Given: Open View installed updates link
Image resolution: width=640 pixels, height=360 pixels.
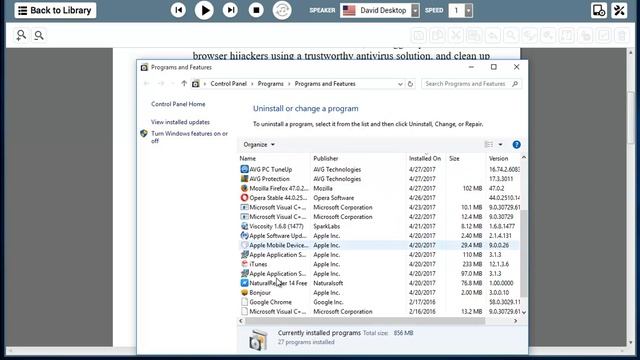Looking at the screenshot, I should [x=180, y=122].
